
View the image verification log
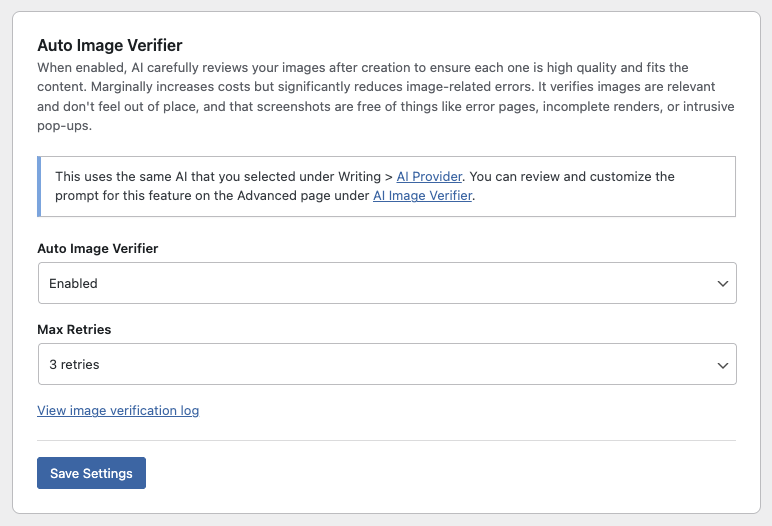(118, 411)
